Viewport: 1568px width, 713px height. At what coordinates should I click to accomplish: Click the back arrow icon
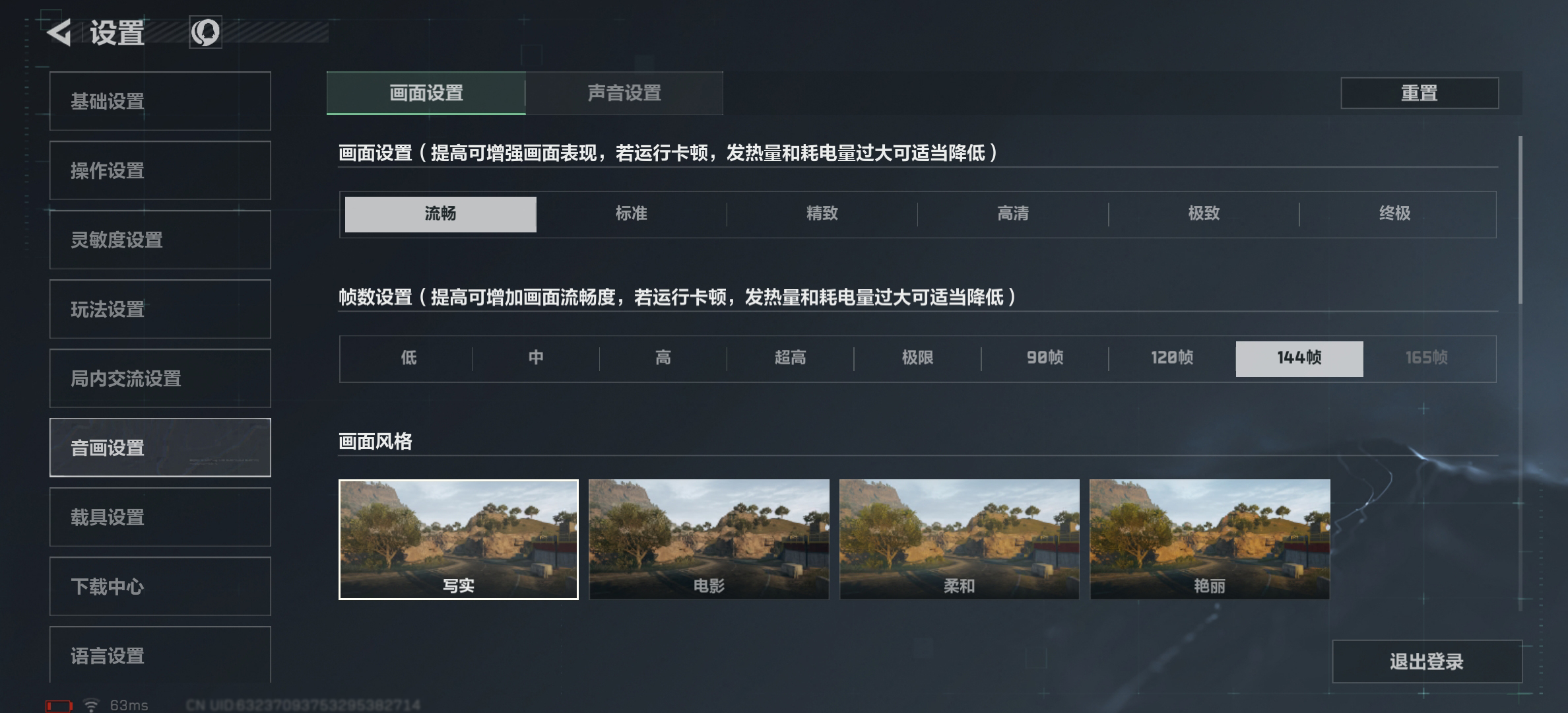click(x=59, y=32)
